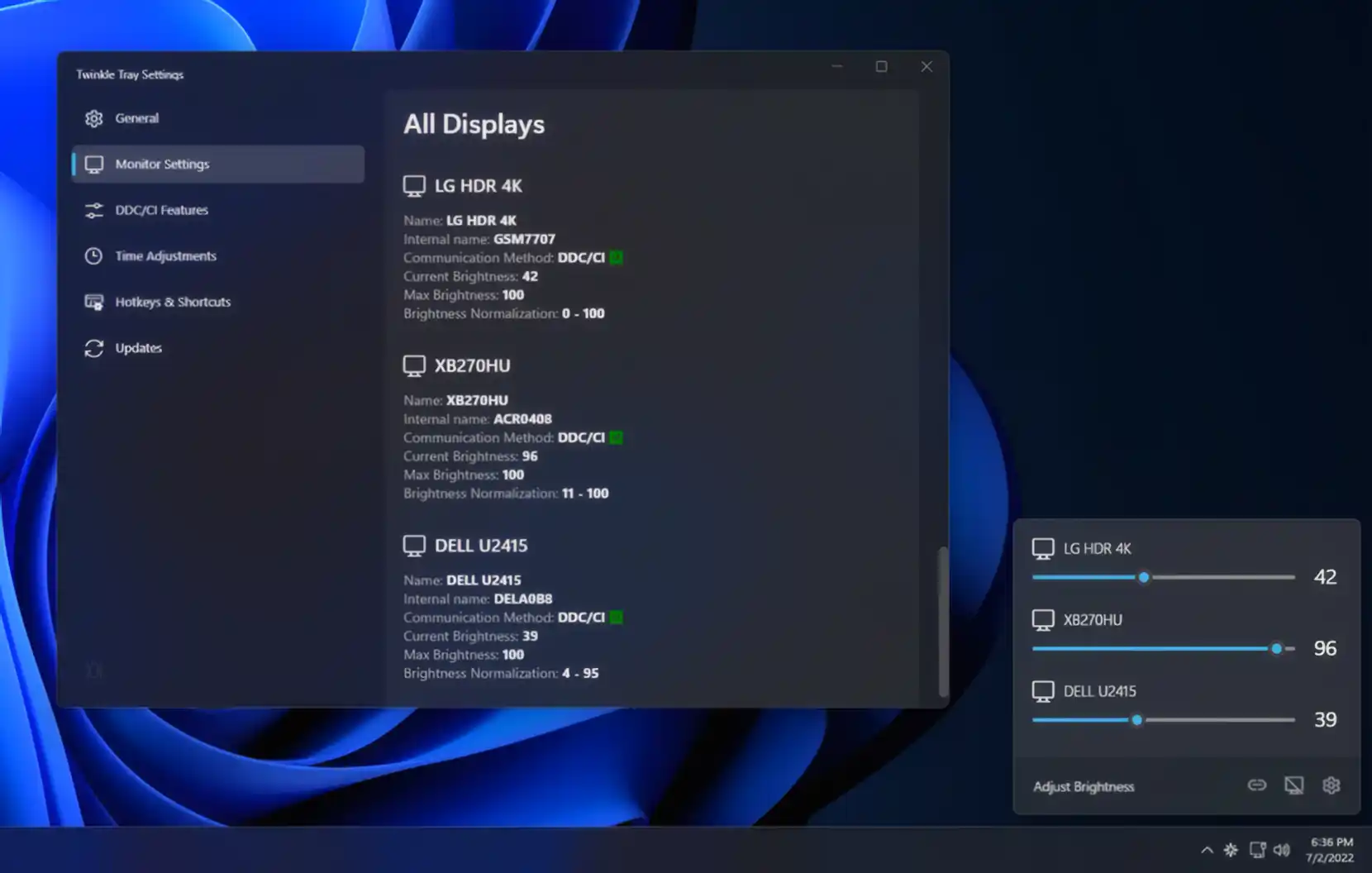
Task: Click the Monitor Settings display icon
Action: pyautogui.click(x=94, y=165)
